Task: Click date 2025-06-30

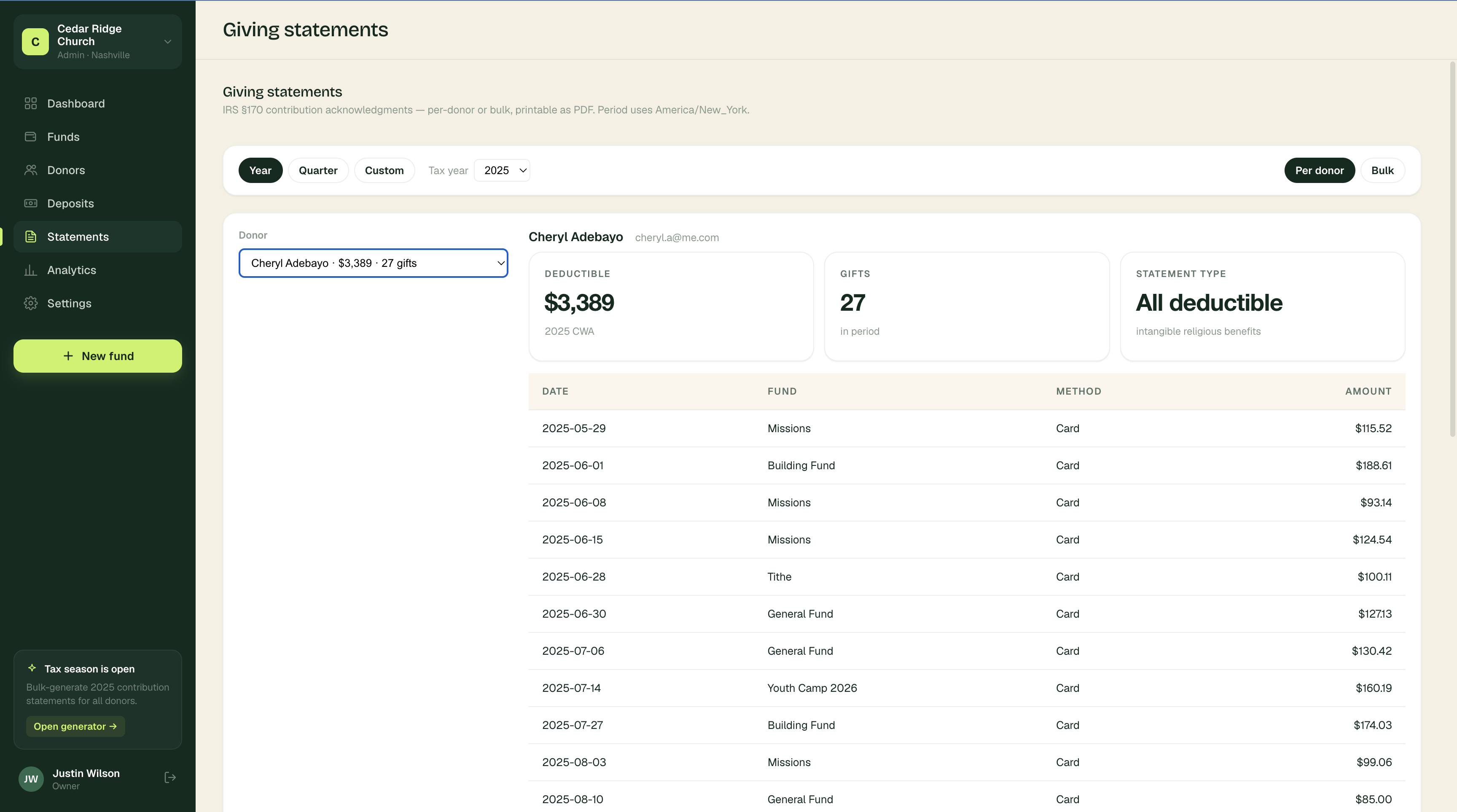Action: pos(573,613)
